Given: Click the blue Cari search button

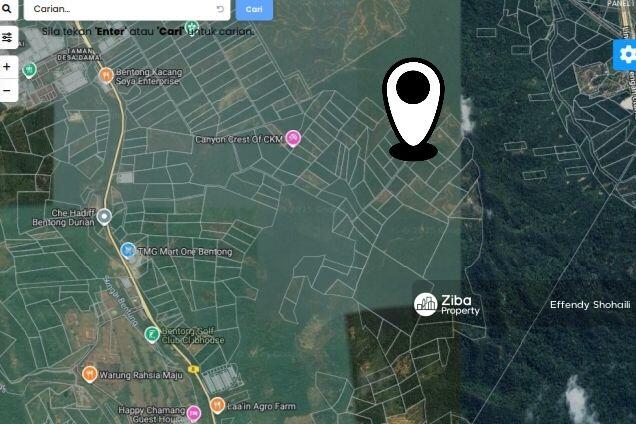Looking at the screenshot, I should point(254,9).
